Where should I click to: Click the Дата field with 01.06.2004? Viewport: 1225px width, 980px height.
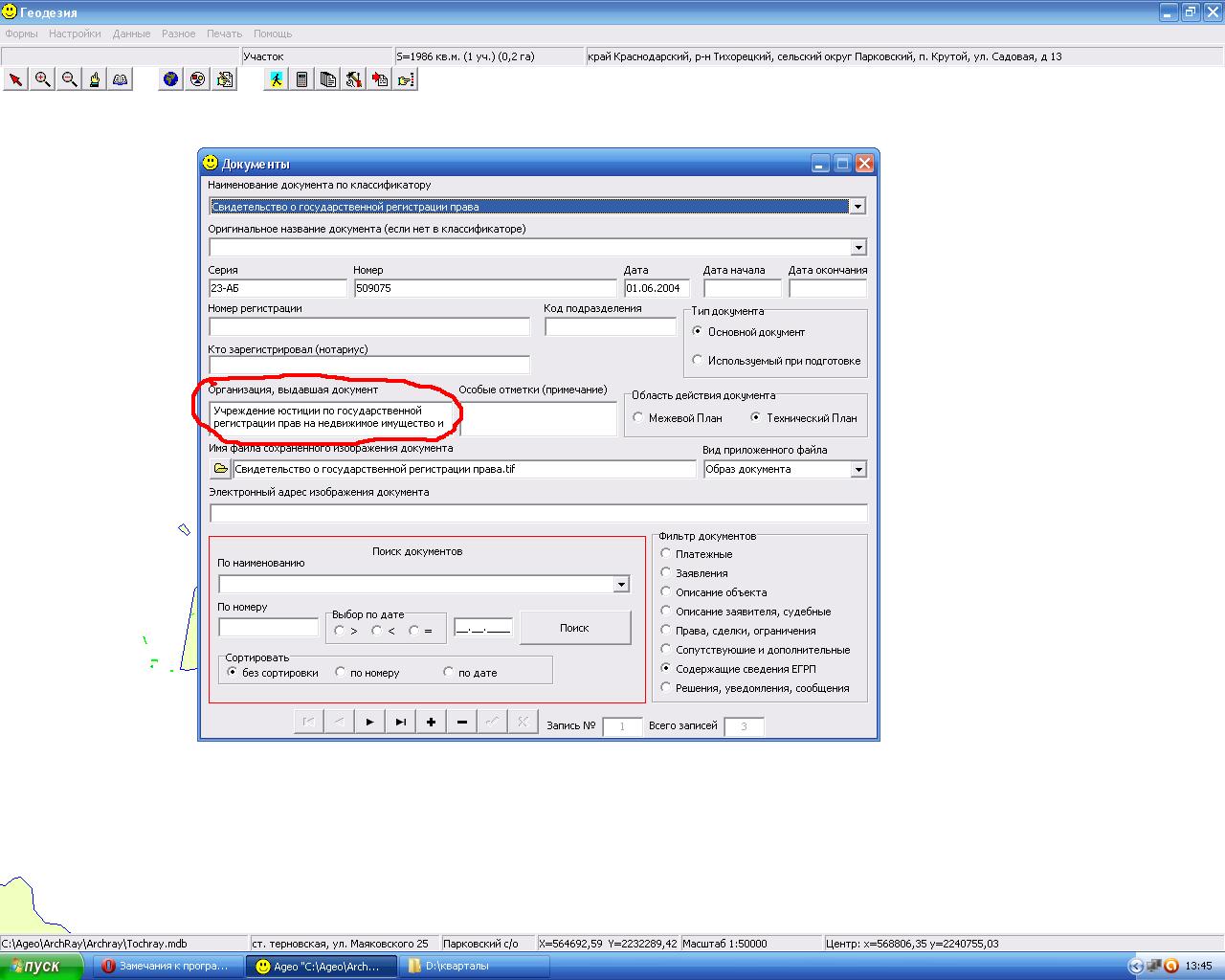(657, 288)
